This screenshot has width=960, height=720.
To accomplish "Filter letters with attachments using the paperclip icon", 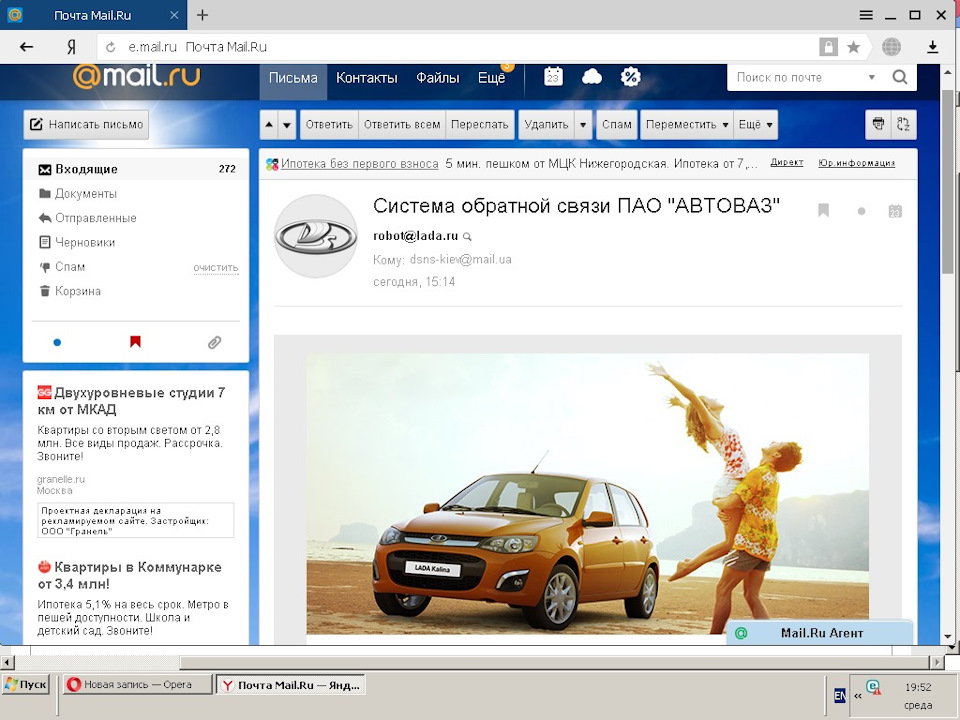I will 214,342.
